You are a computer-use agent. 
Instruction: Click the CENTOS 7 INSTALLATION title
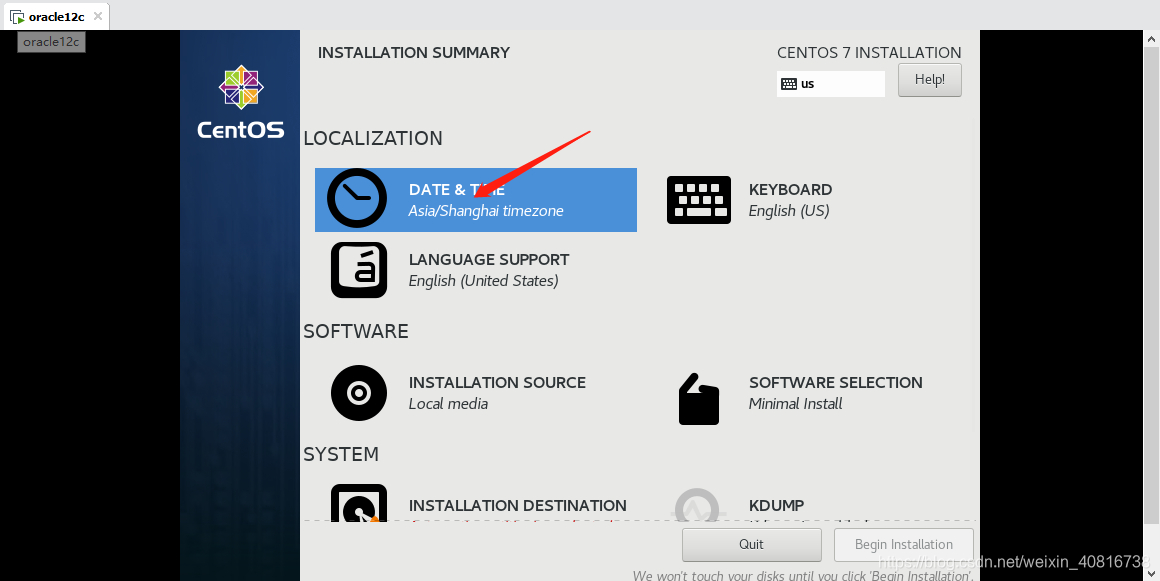point(869,53)
